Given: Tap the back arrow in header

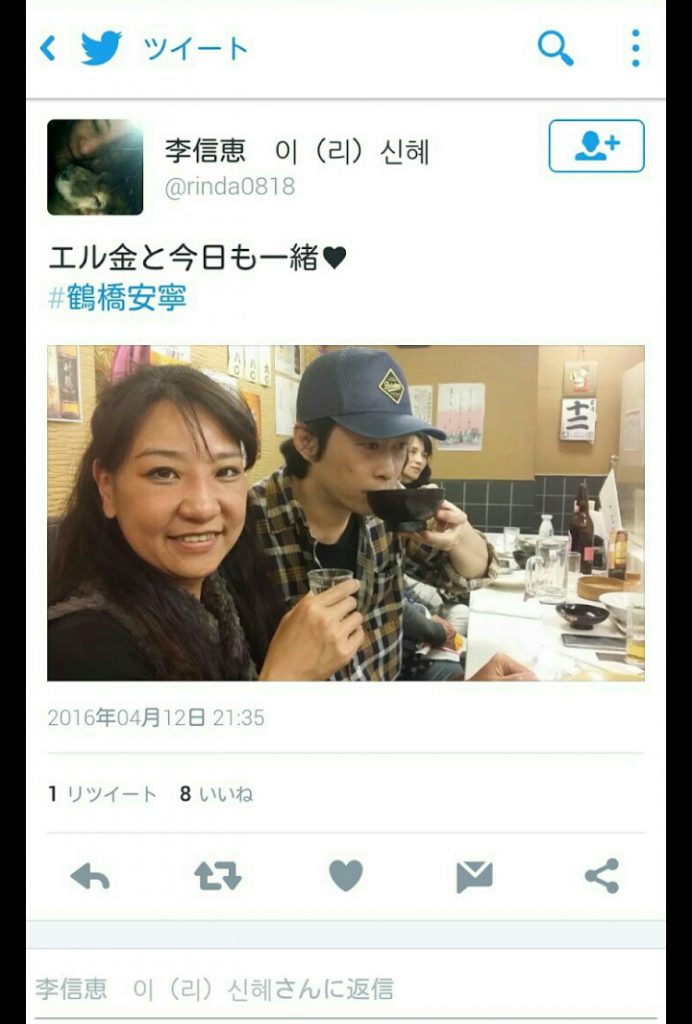Looking at the screenshot, I should [48, 48].
